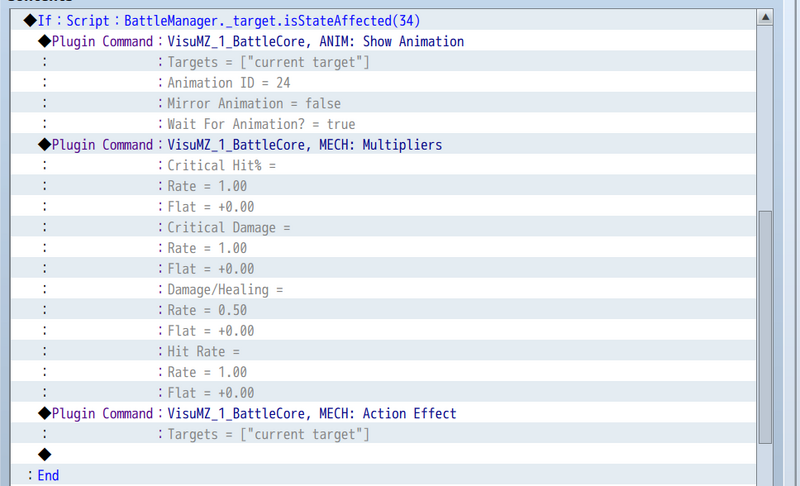Select the MECH: Action Effect plugin command
The height and width of the screenshot is (486, 800).
click(x=383, y=413)
